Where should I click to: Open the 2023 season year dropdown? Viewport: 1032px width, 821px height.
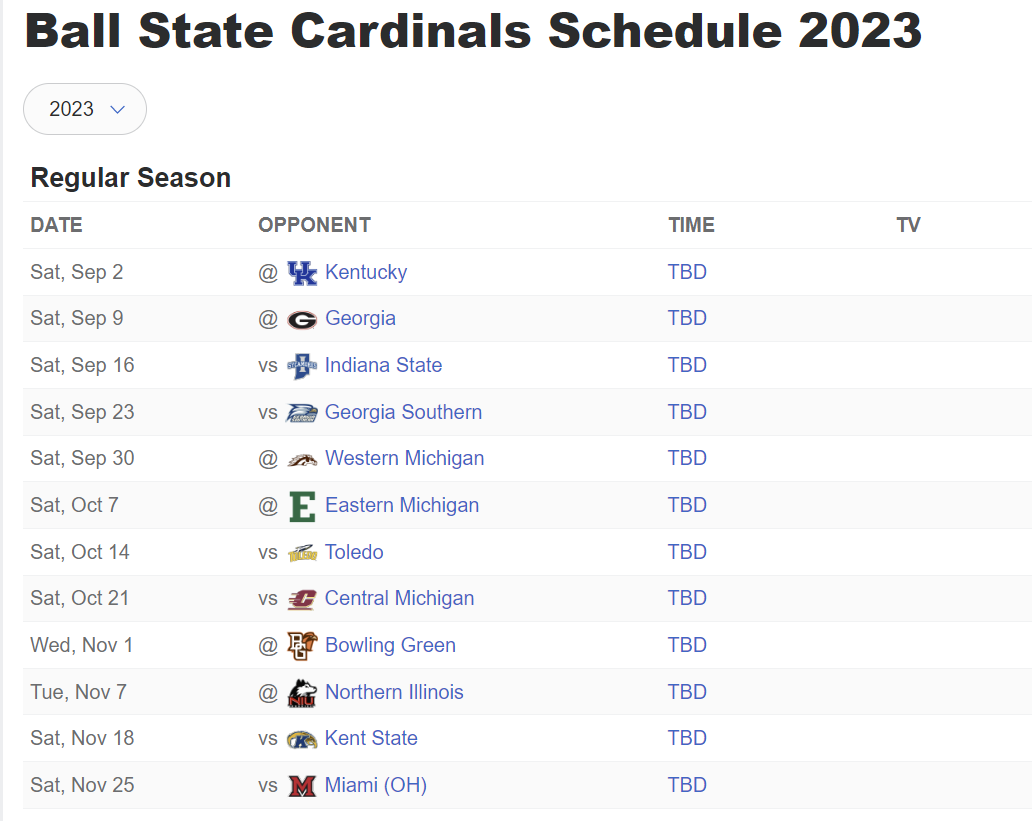(85, 109)
